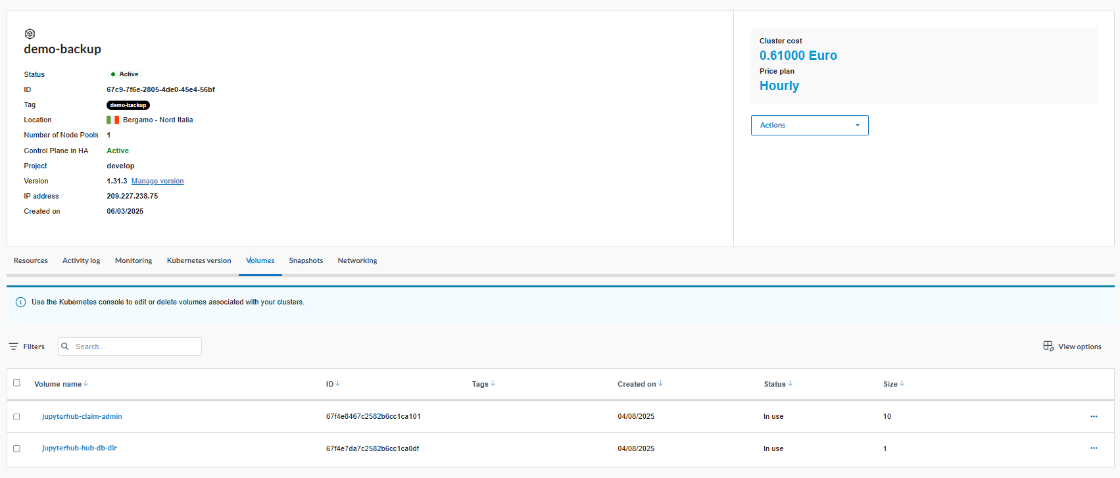
Task: Check the box for the jupyterhub-hub-db-dir volume
Action: click(16, 448)
